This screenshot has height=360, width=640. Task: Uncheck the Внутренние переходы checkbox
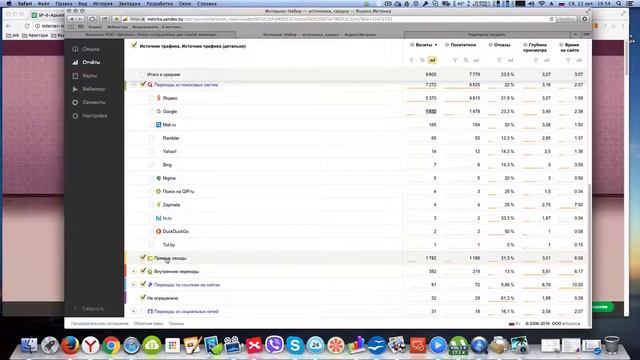143,271
